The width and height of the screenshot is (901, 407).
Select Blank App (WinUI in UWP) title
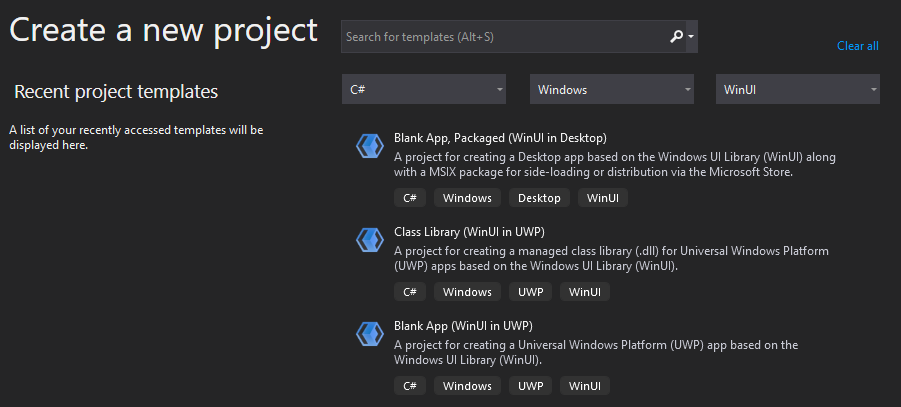(x=463, y=326)
